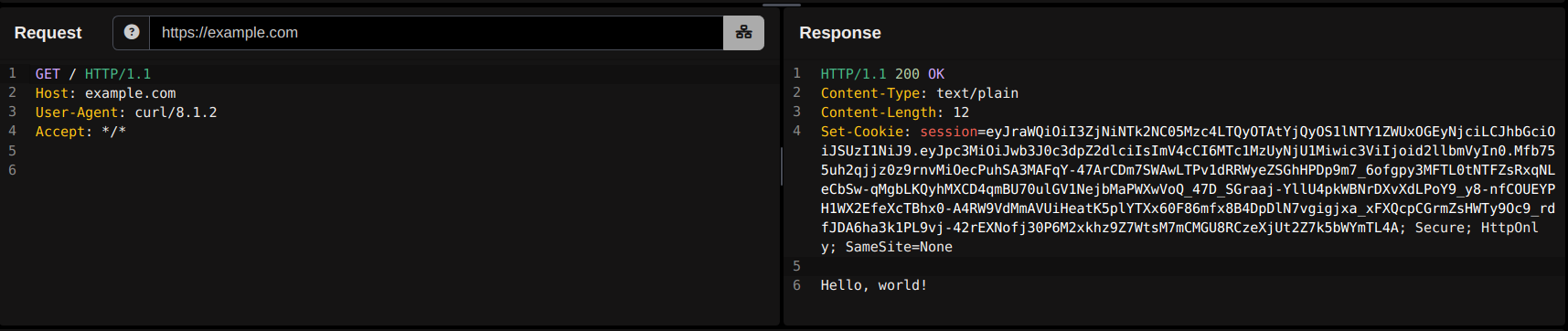1568x331 pixels.
Task: Click the Content-Length header in response
Action: coord(894,112)
